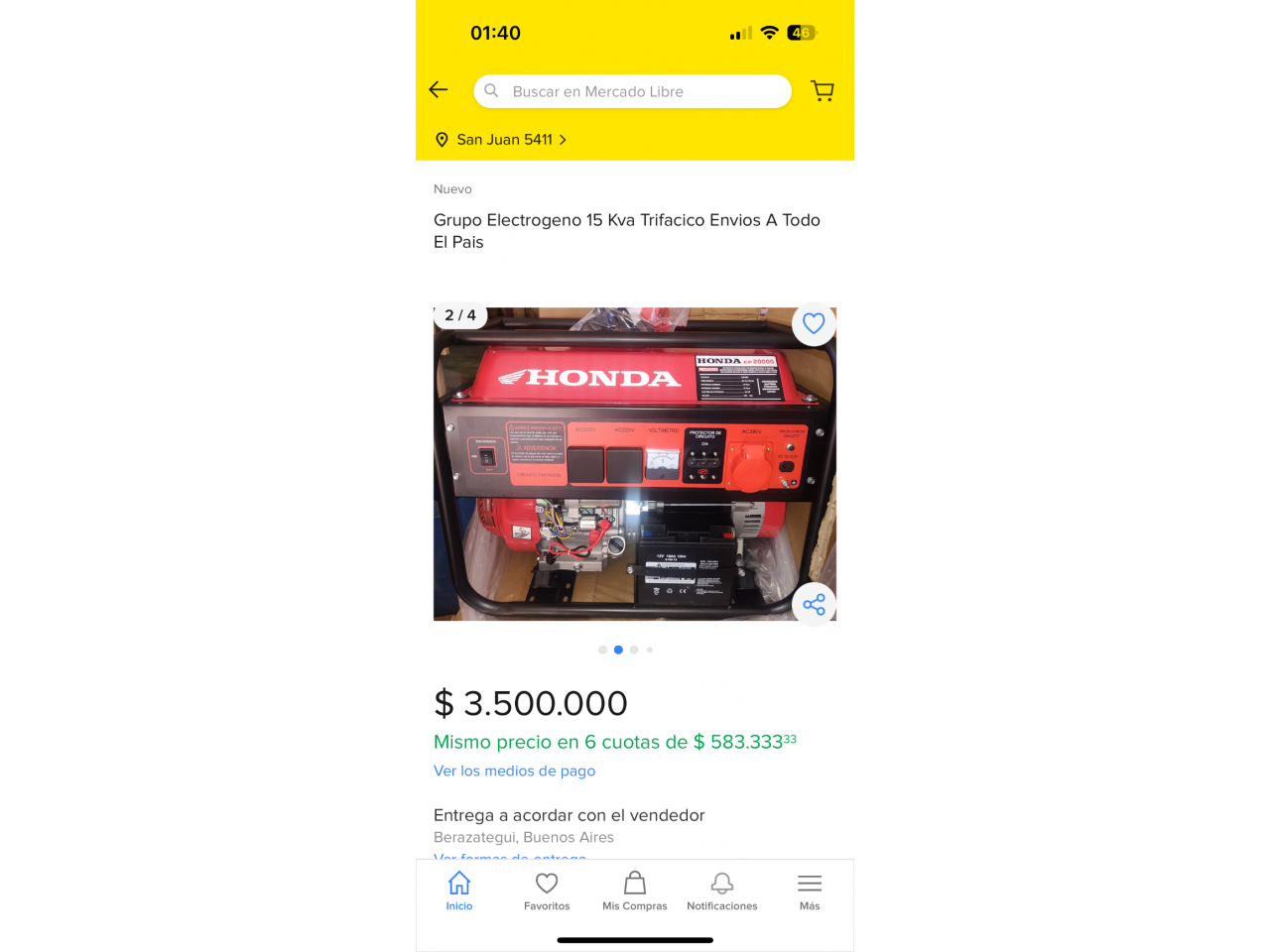This screenshot has height=952, width=1270.
Task: Go to Inicio home tab
Action: point(459,891)
